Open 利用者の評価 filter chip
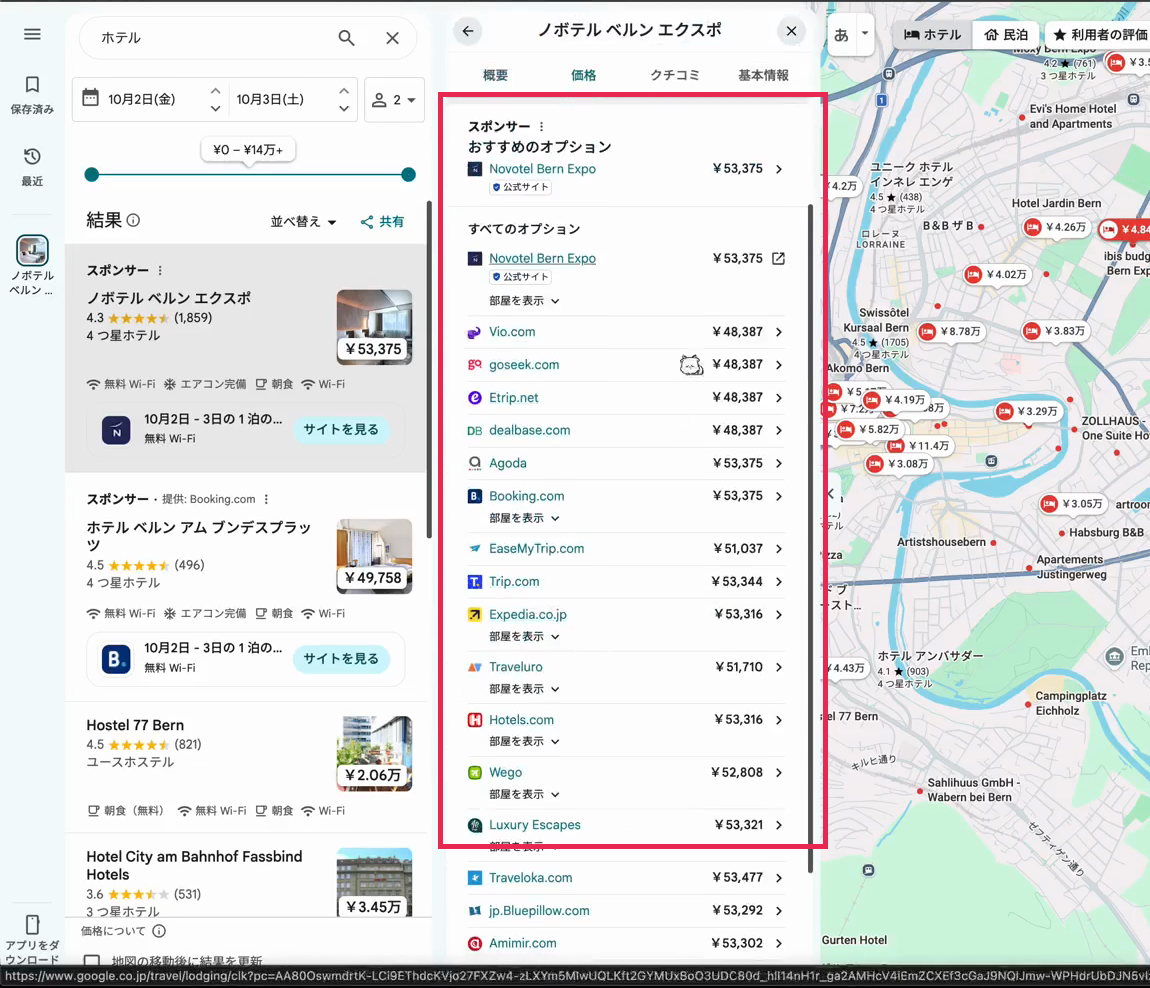The width and height of the screenshot is (1150, 988). click(1097, 34)
